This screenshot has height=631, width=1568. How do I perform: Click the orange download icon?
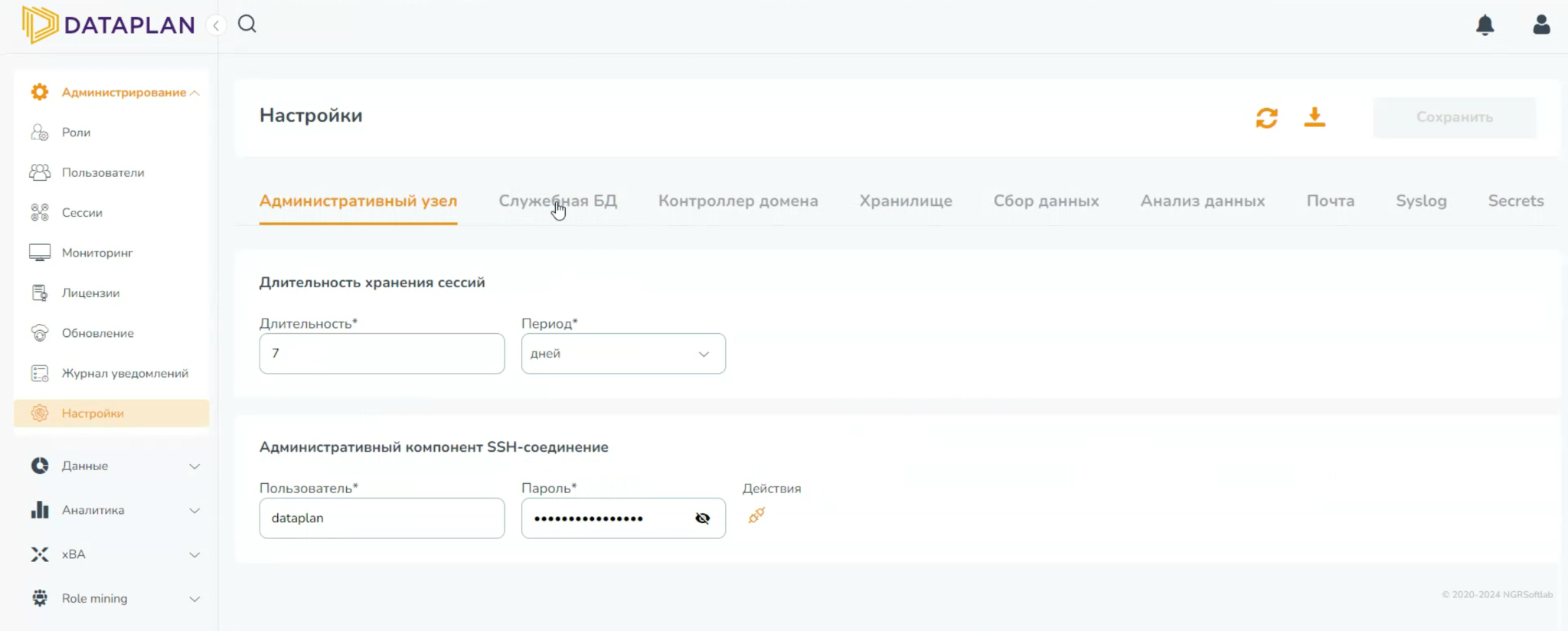[x=1315, y=117]
